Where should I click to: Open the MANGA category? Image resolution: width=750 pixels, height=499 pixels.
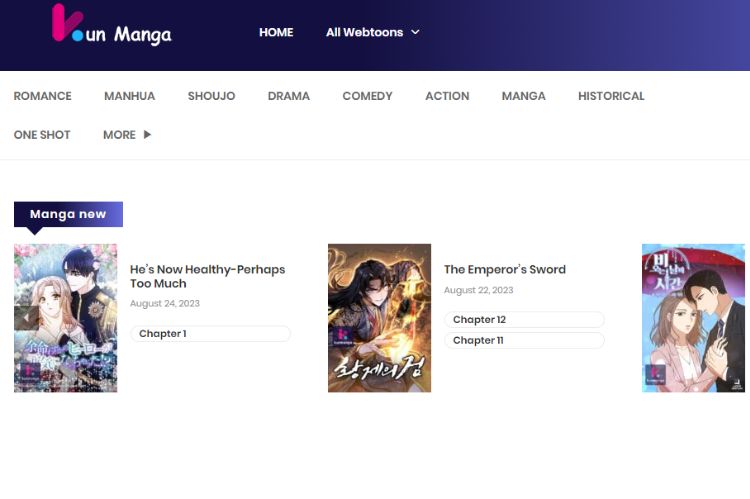pyautogui.click(x=524, y=96)
